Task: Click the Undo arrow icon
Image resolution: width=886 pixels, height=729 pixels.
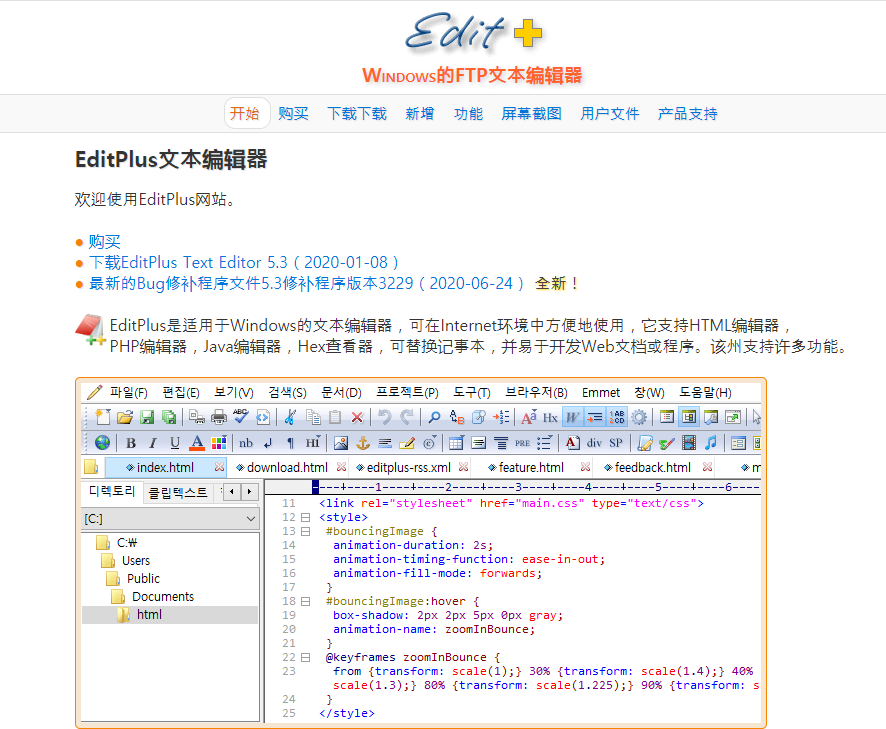Action: pos(385,417)
